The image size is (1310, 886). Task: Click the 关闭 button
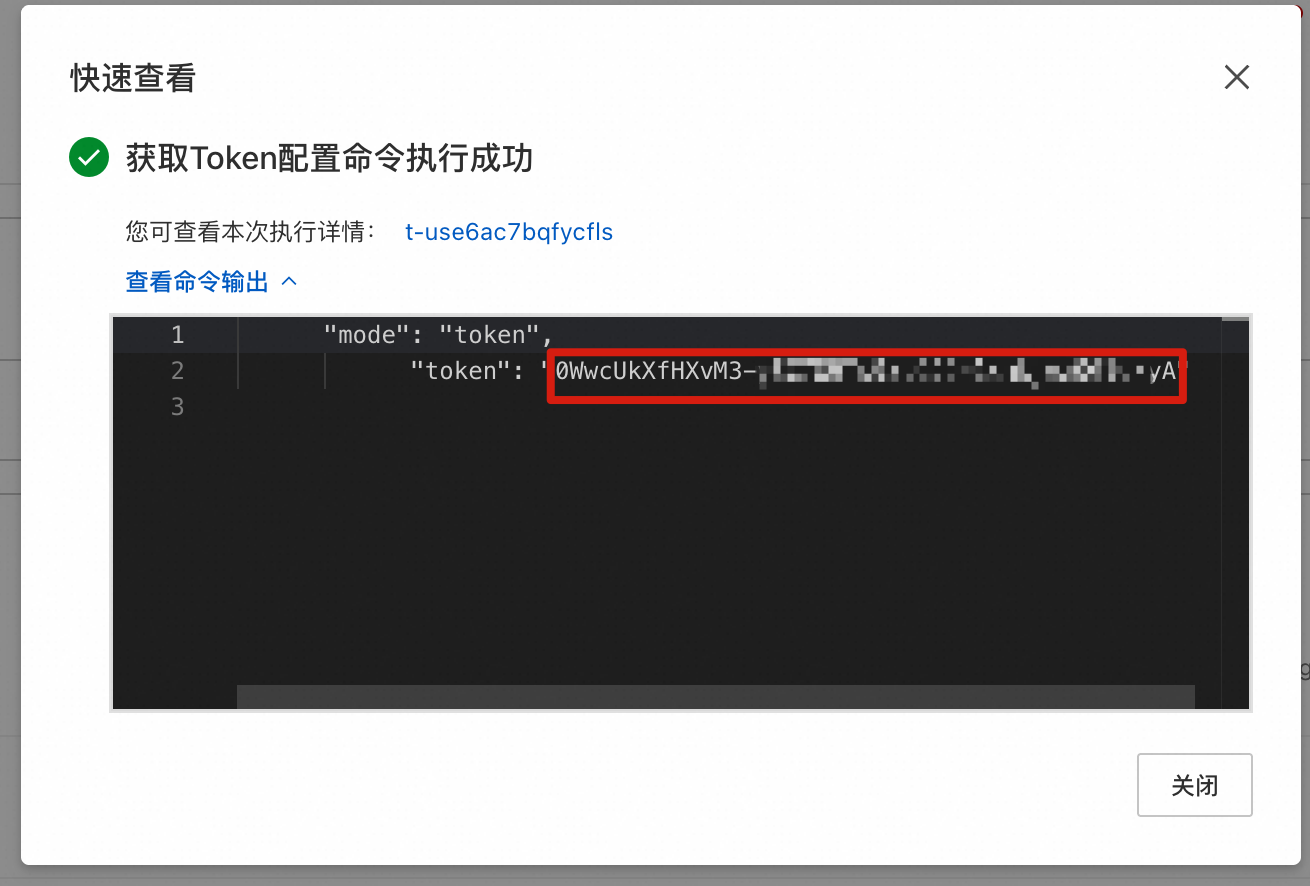coord(1195,785)
